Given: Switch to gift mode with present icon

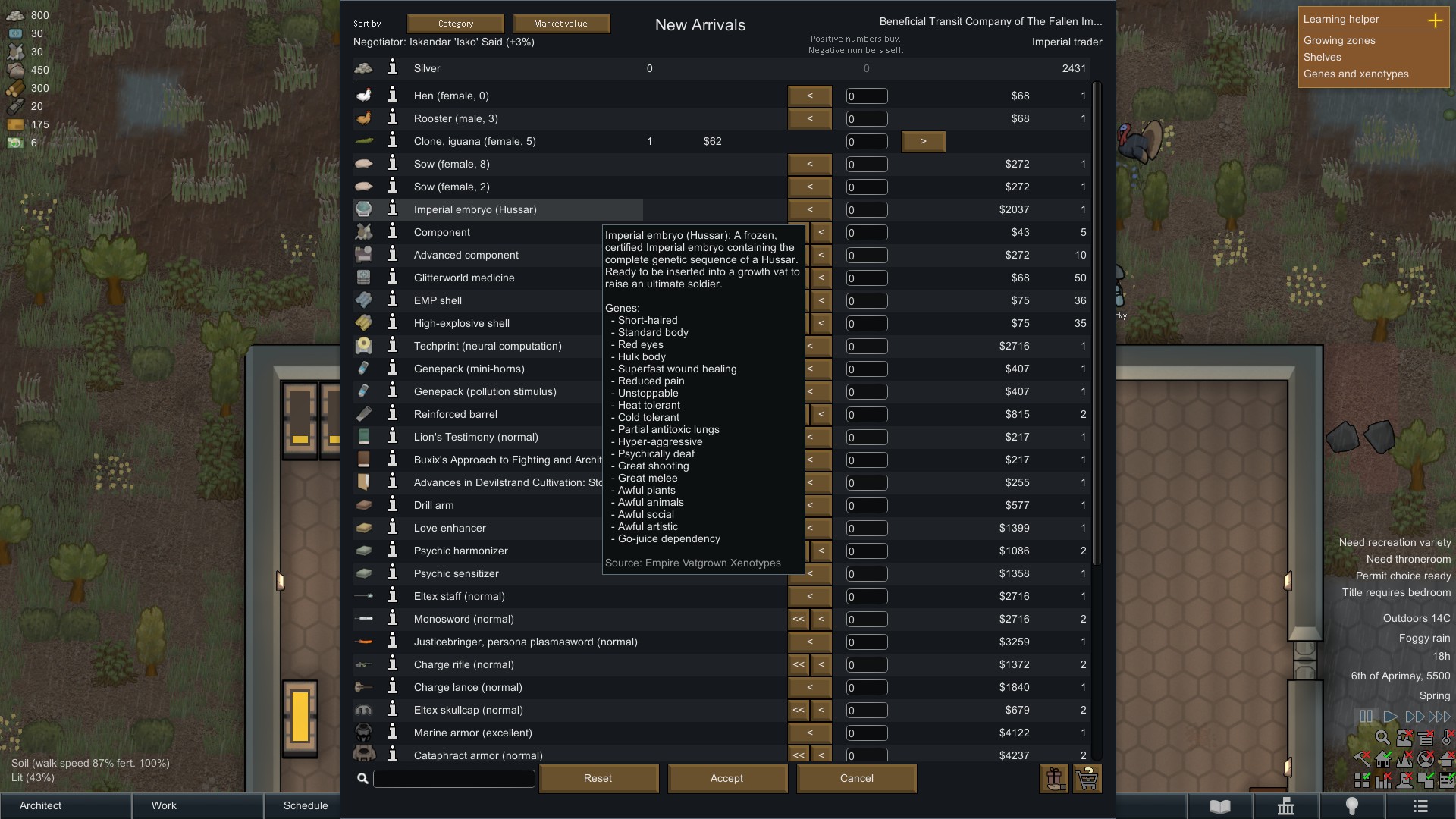Looking at the screenshot, I should click(x=1054, y=778).
